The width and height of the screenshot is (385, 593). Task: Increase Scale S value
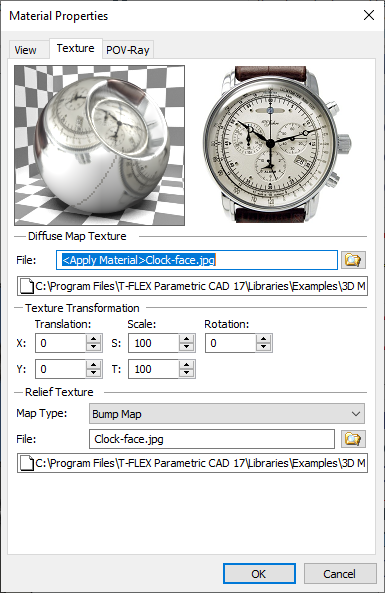coord(186,338)
